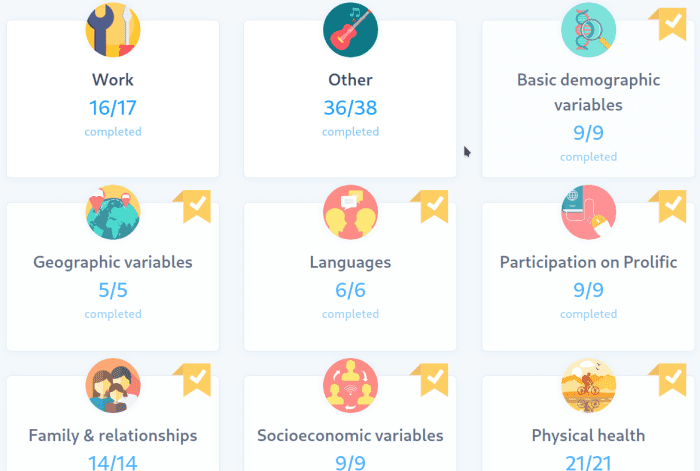
Task: Click the Other guitar icon
Action: (350, 29)
